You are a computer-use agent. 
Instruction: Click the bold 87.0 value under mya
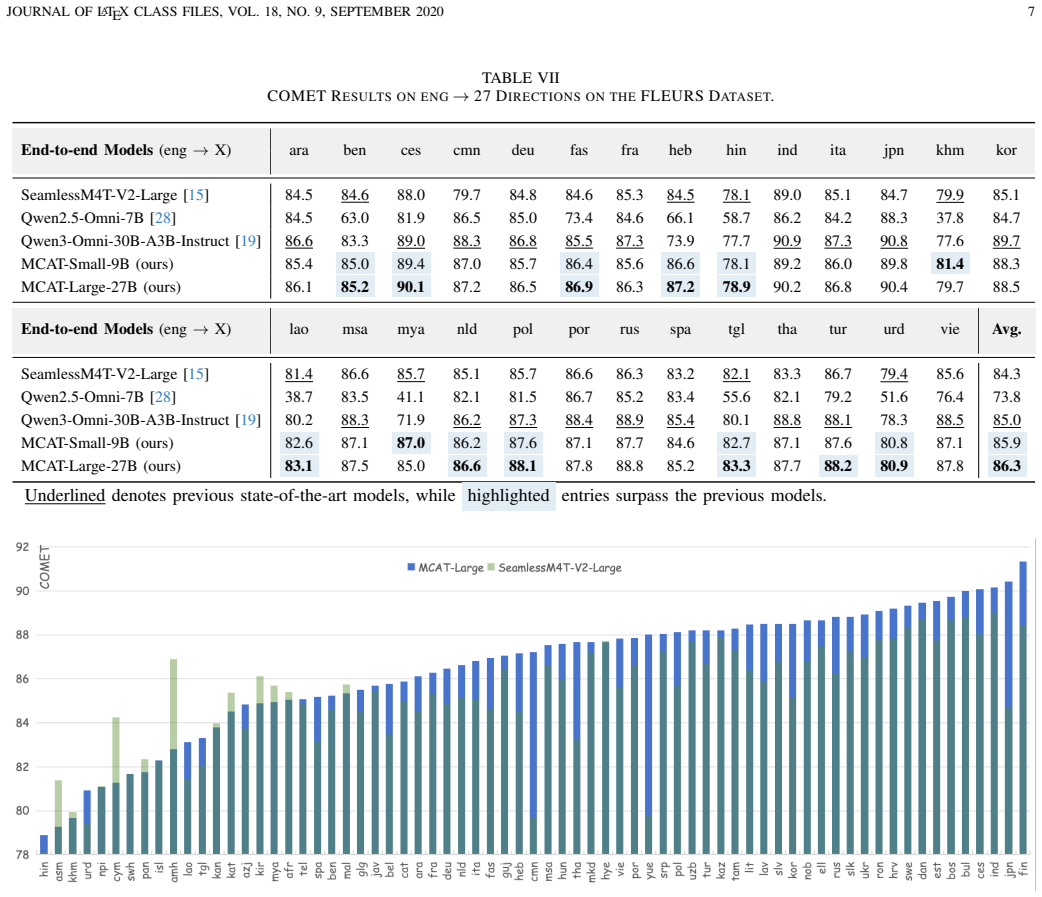[411, 443]
